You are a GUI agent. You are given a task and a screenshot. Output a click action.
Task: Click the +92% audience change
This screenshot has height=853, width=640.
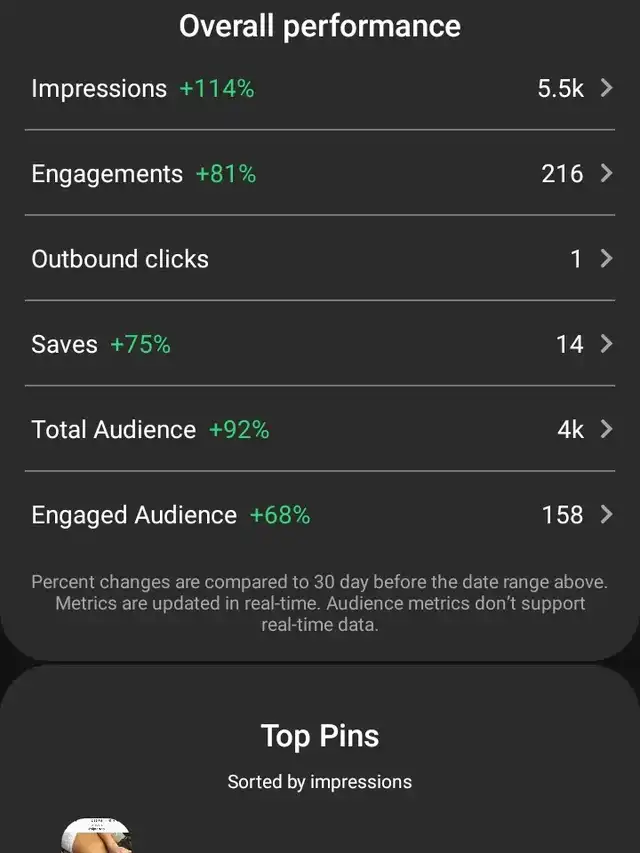pos(239,430)
